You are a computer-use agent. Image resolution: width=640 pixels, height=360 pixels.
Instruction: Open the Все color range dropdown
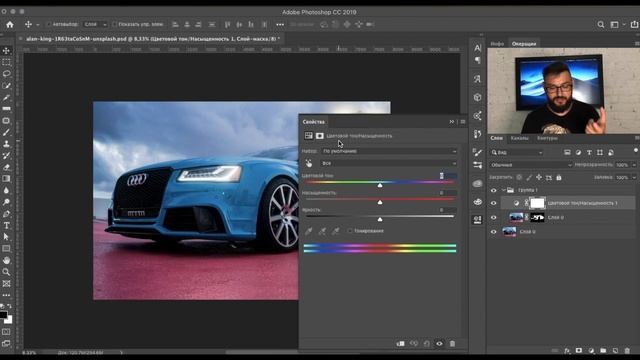coord(389,163)
